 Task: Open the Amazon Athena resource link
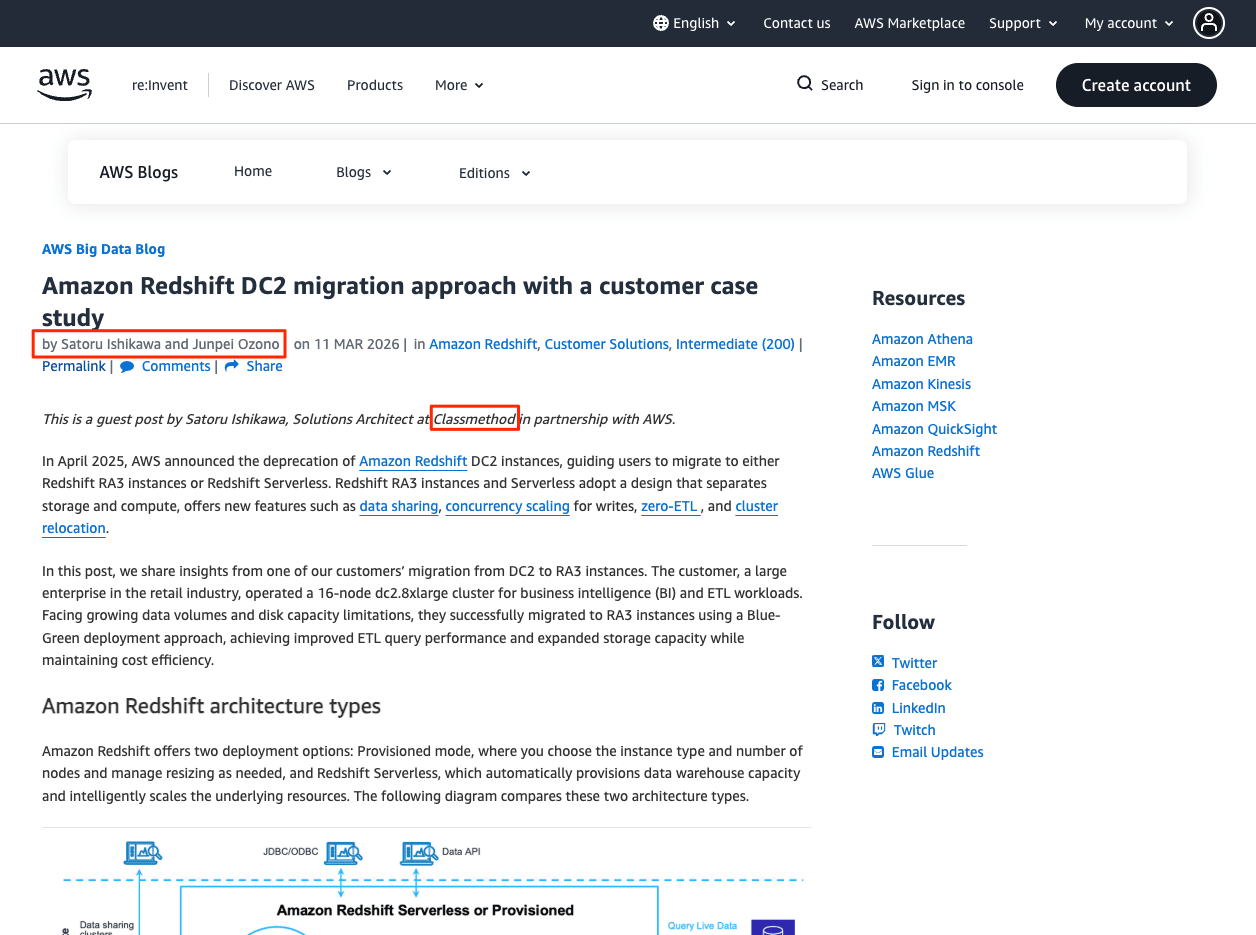click(922, 339)
